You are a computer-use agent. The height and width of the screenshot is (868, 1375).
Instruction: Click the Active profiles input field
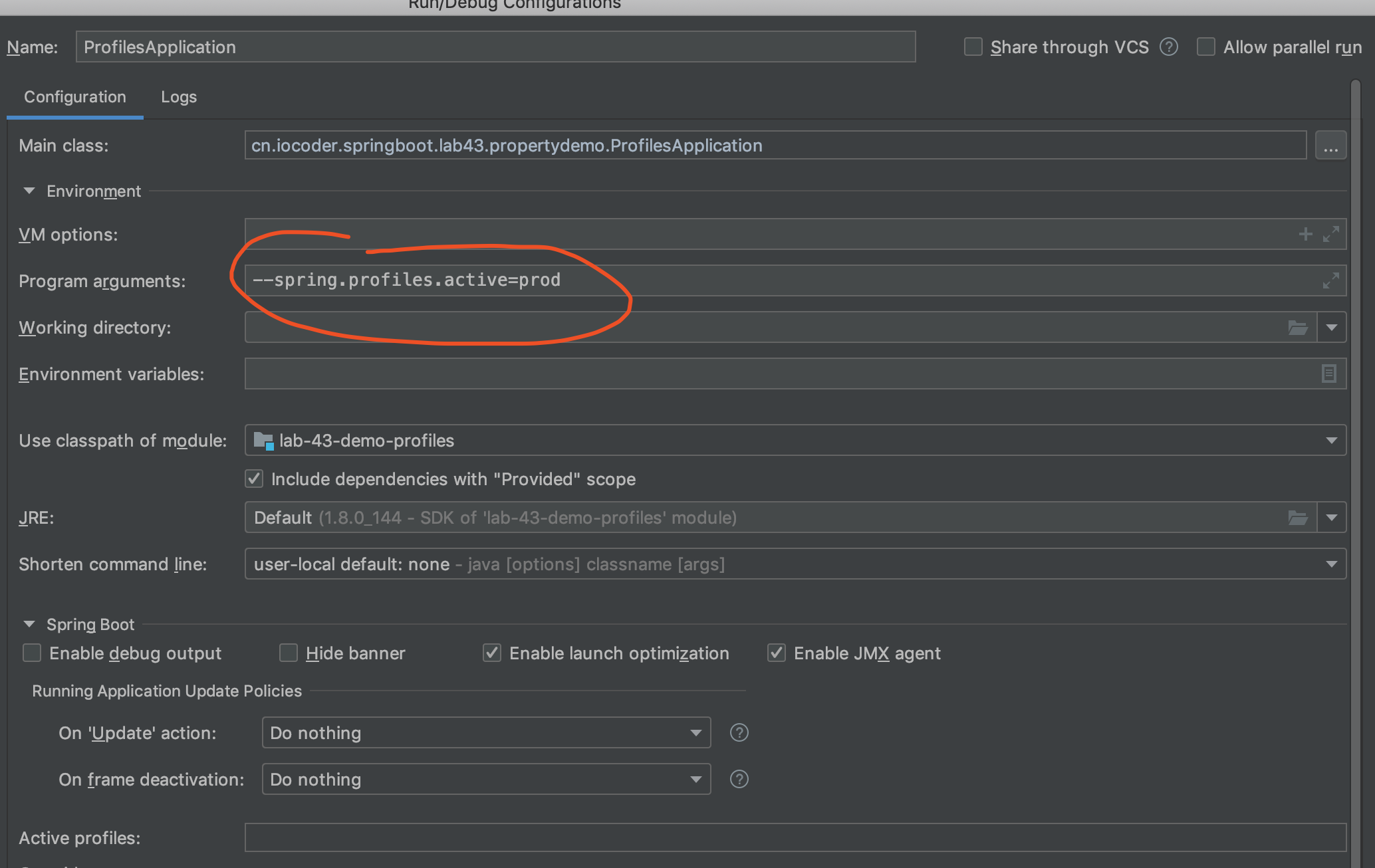[x=795, y=837]
